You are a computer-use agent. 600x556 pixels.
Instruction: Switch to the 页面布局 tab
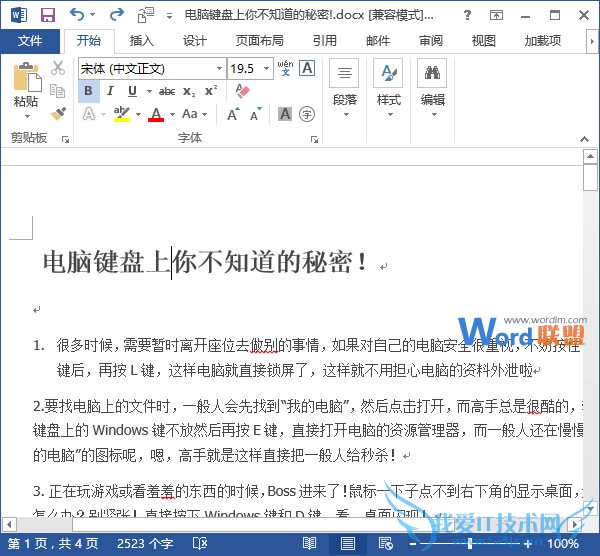click(260, 40)
